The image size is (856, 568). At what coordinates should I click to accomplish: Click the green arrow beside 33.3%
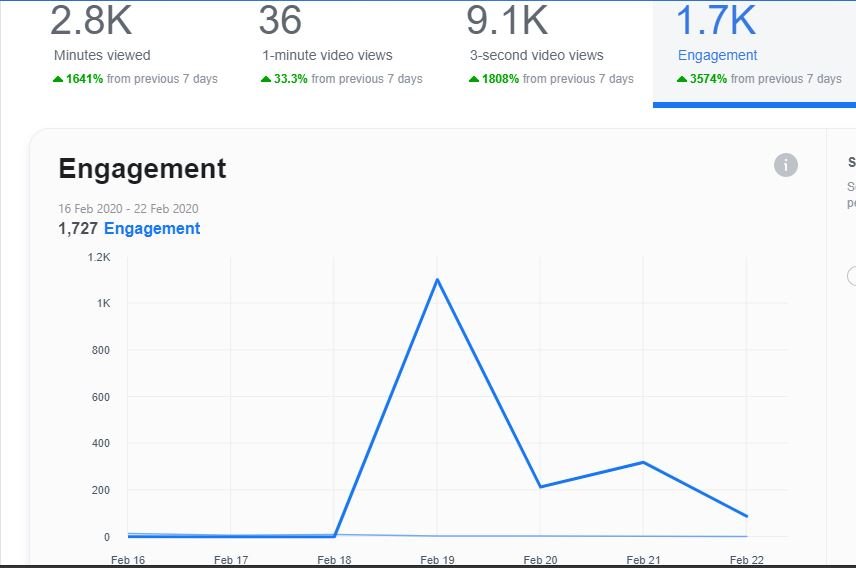[266, 79]
